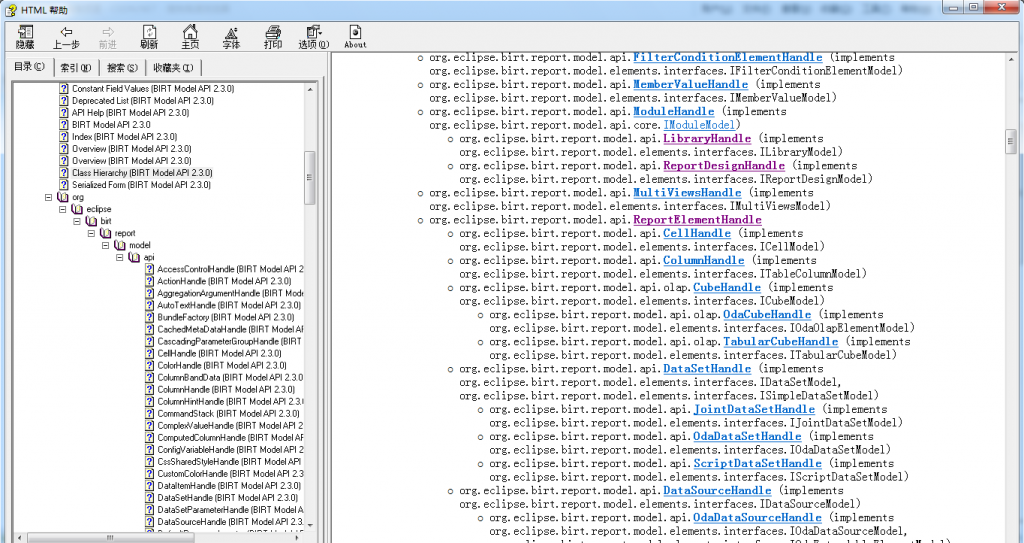Open Index (BIRT Model API 2.3.0) topic
Viewport: 1024px width, 543px height.
click(x=124, y=137)
